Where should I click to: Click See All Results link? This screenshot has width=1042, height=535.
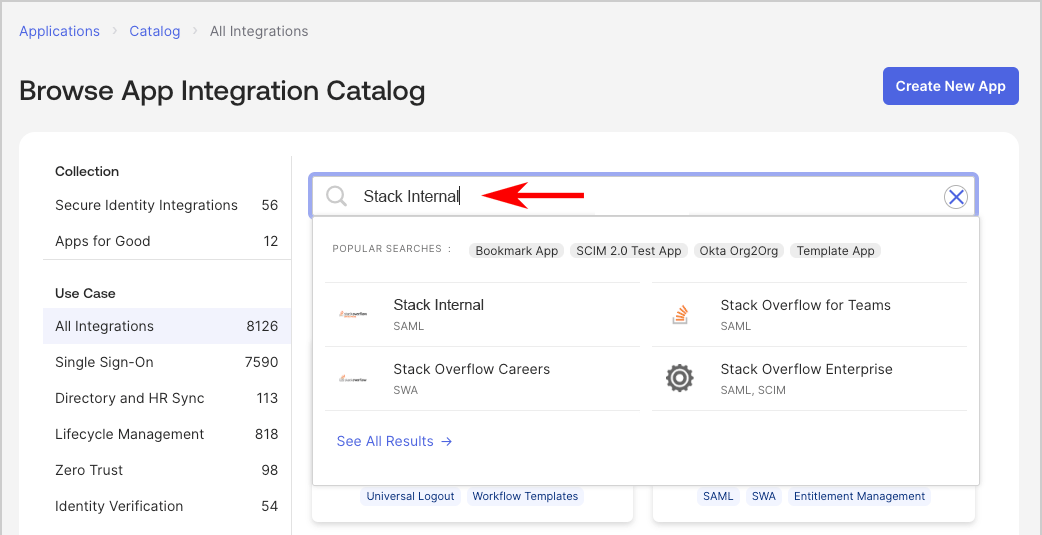tap(394, 441)
